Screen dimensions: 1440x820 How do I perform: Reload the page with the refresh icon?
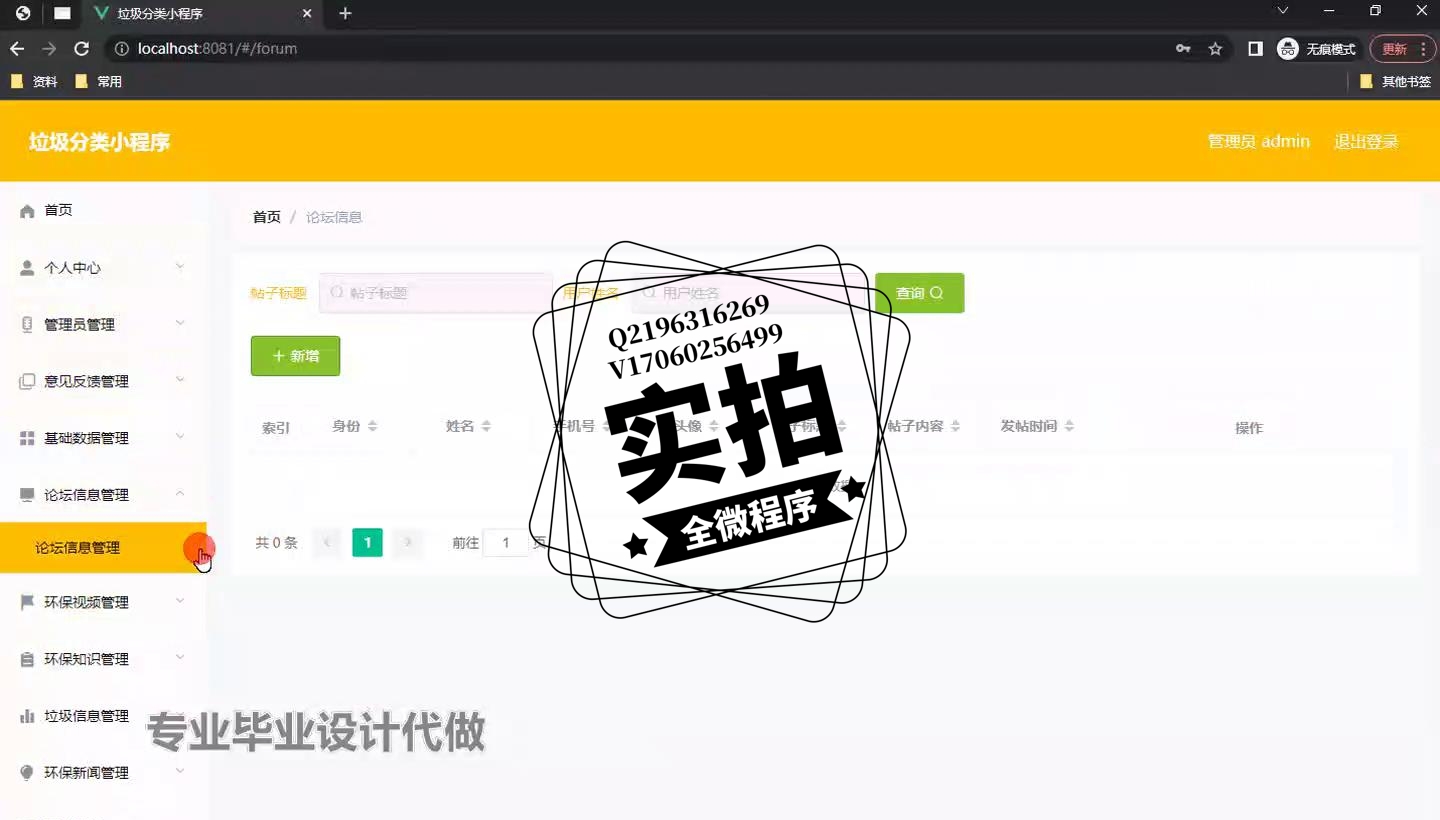[82, 49]
